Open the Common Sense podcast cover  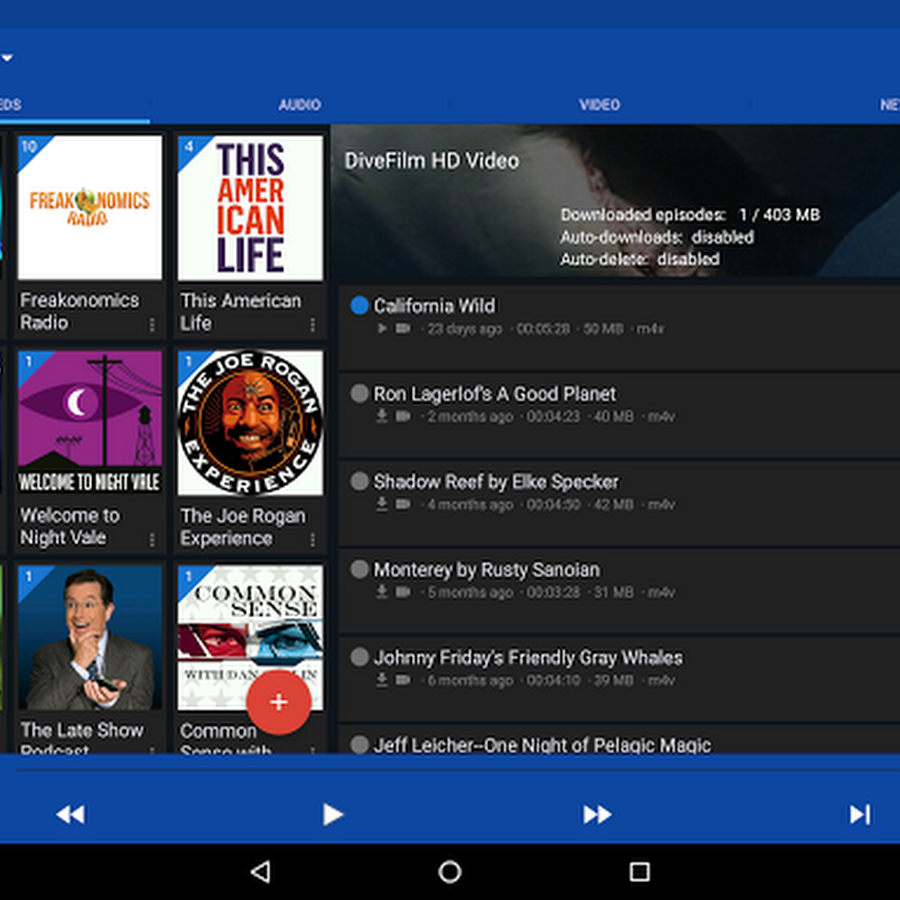[250, 638]
